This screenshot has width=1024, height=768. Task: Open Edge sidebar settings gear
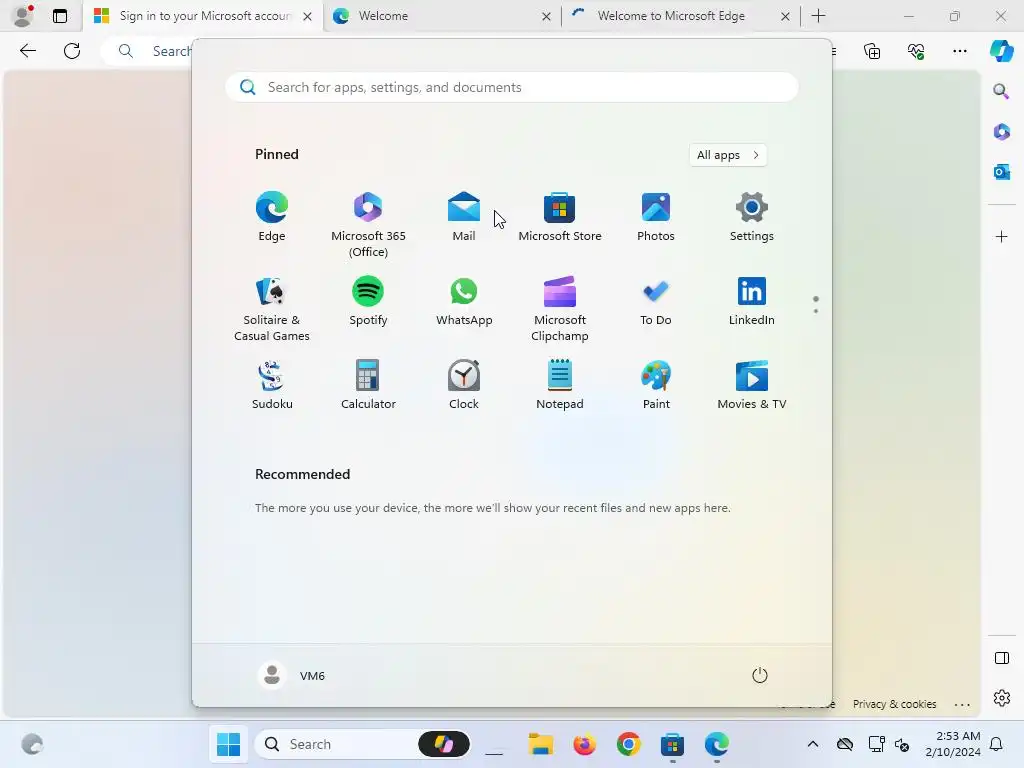1001,698
